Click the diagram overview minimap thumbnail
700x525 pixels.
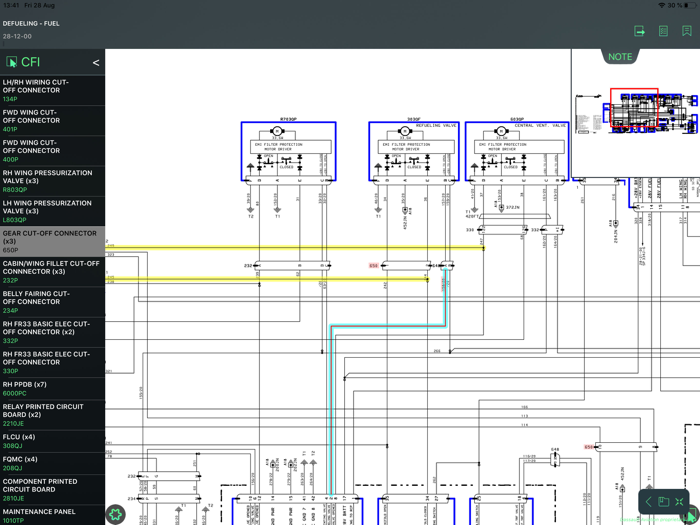[x=635, y=110]
